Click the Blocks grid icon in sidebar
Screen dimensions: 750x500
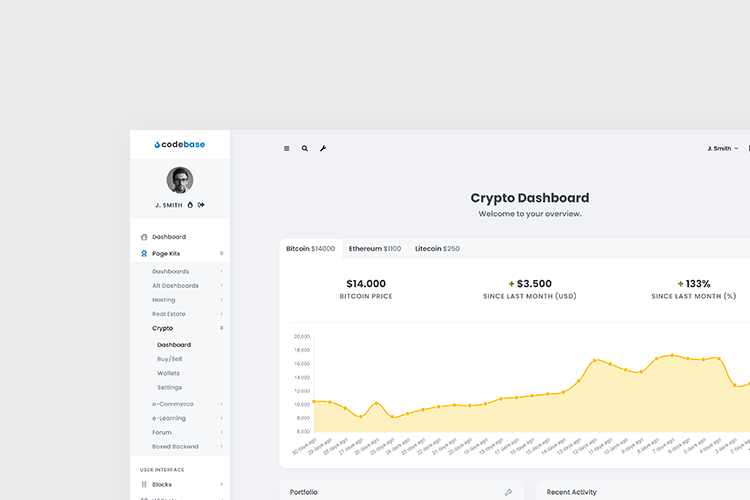[x=144, y=484]
